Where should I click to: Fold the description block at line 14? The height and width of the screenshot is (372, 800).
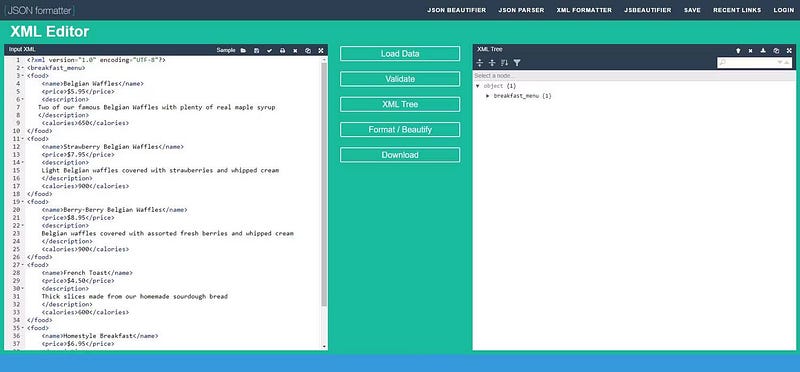(22, 162)
